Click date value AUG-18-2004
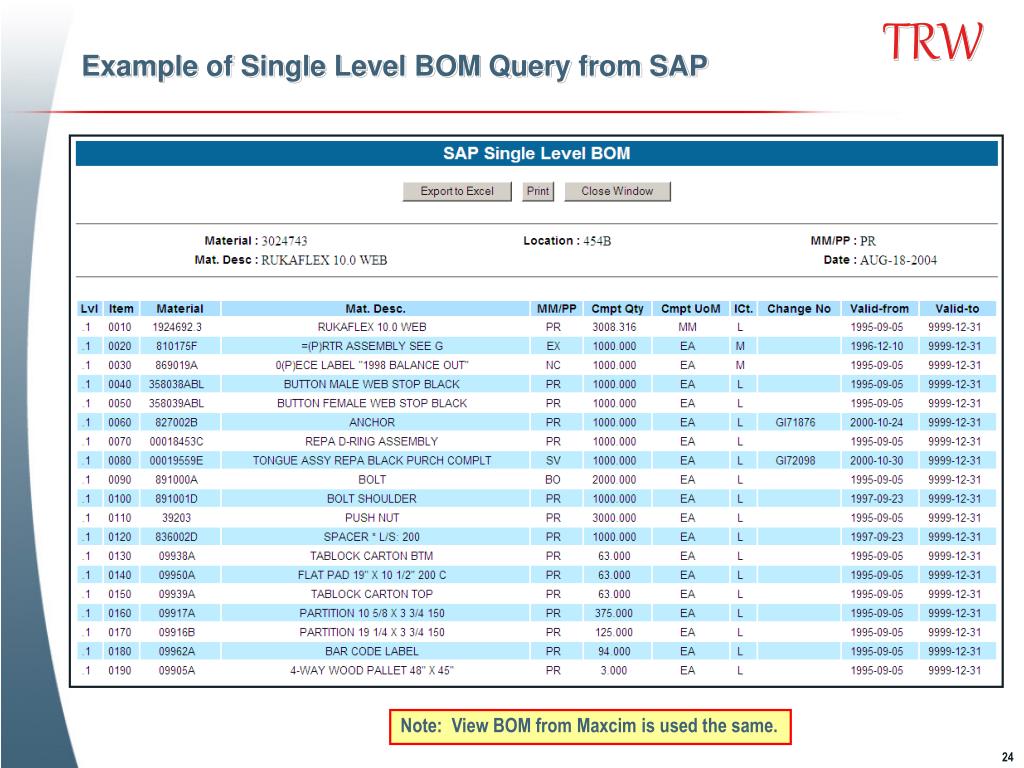 pyautogui.click(x=898, y=260)
